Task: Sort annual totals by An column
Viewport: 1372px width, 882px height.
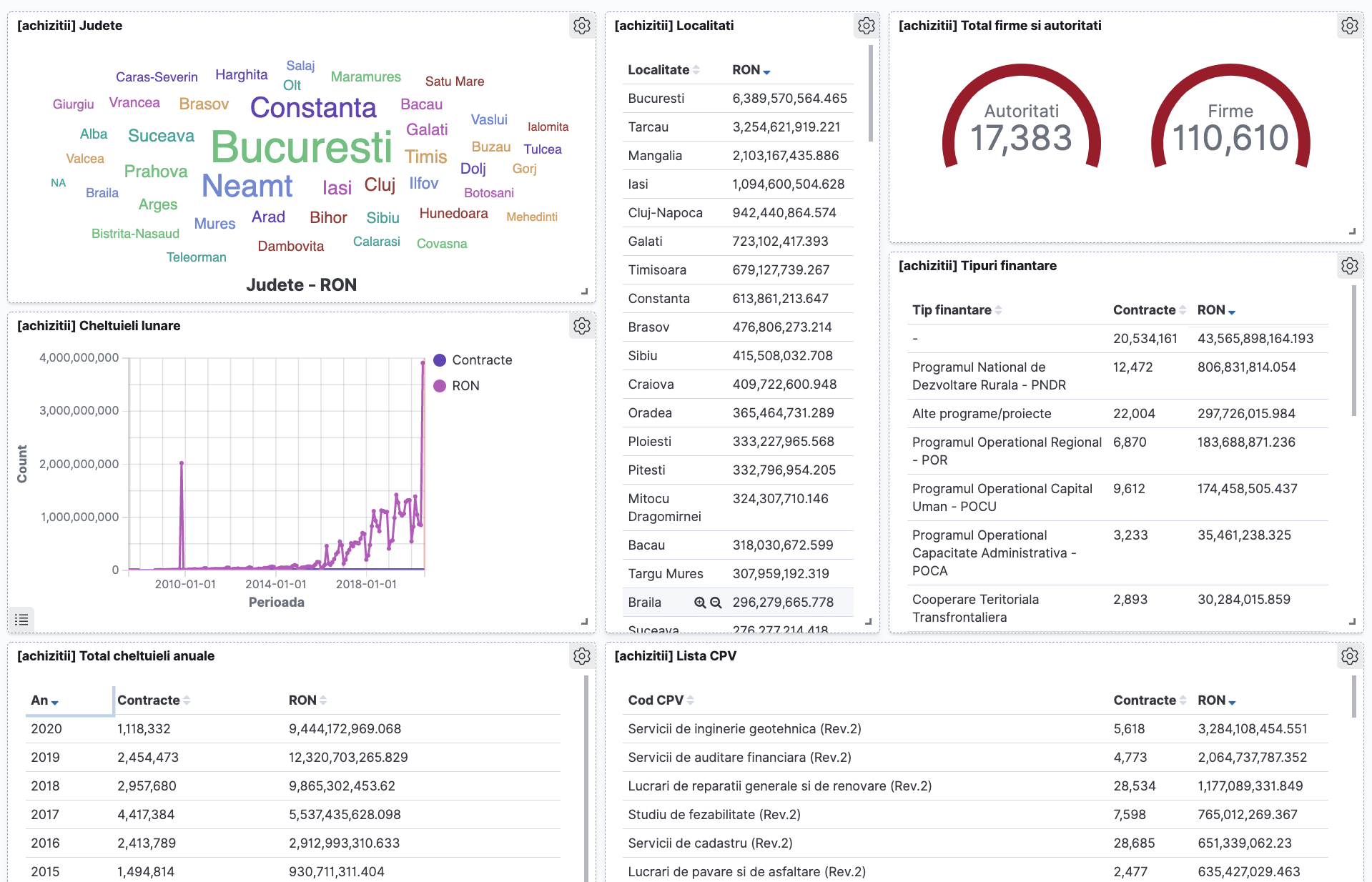Action: (x=44, y=700)
